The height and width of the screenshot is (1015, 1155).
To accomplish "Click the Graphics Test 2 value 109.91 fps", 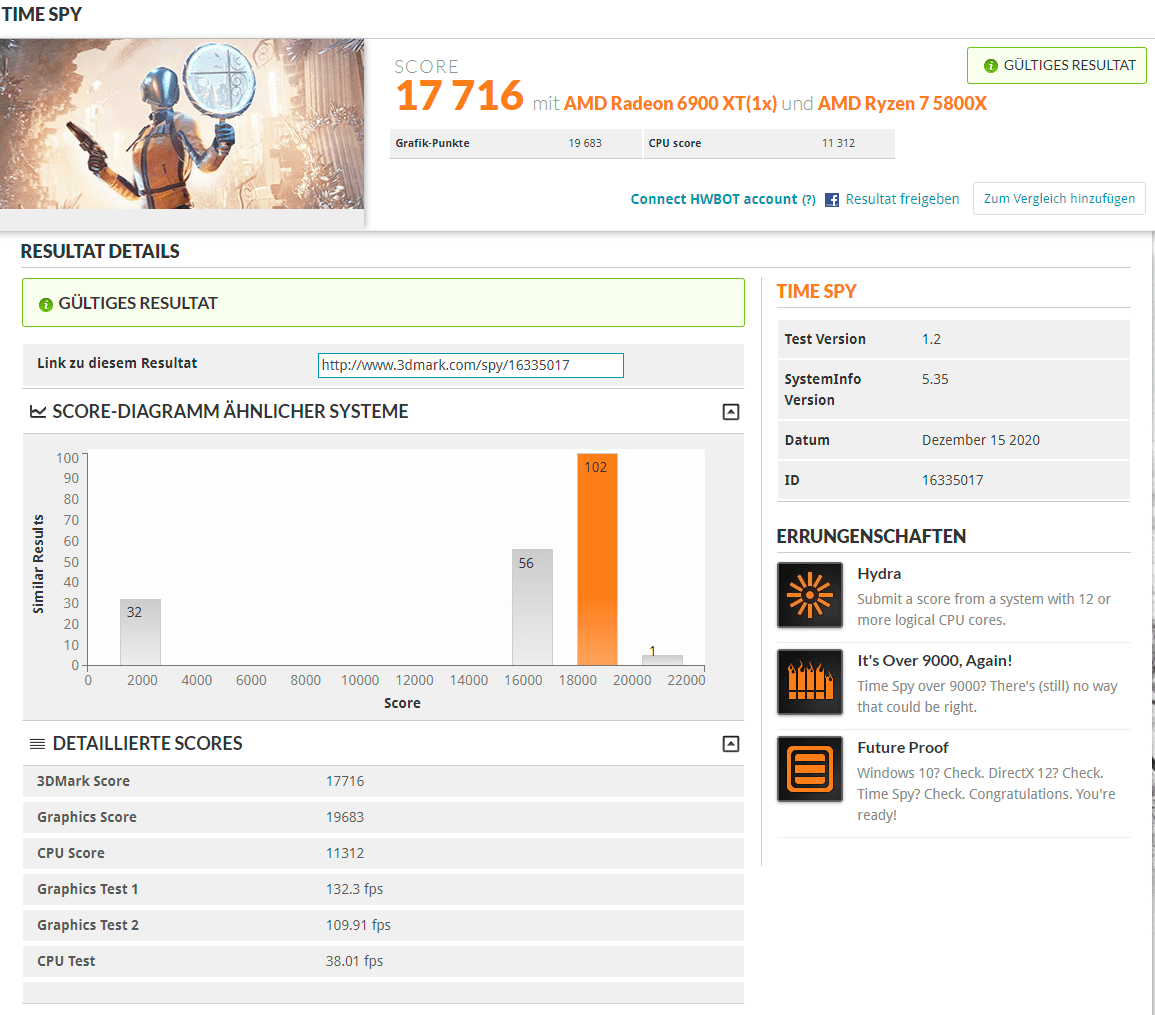I will (358, 925).
